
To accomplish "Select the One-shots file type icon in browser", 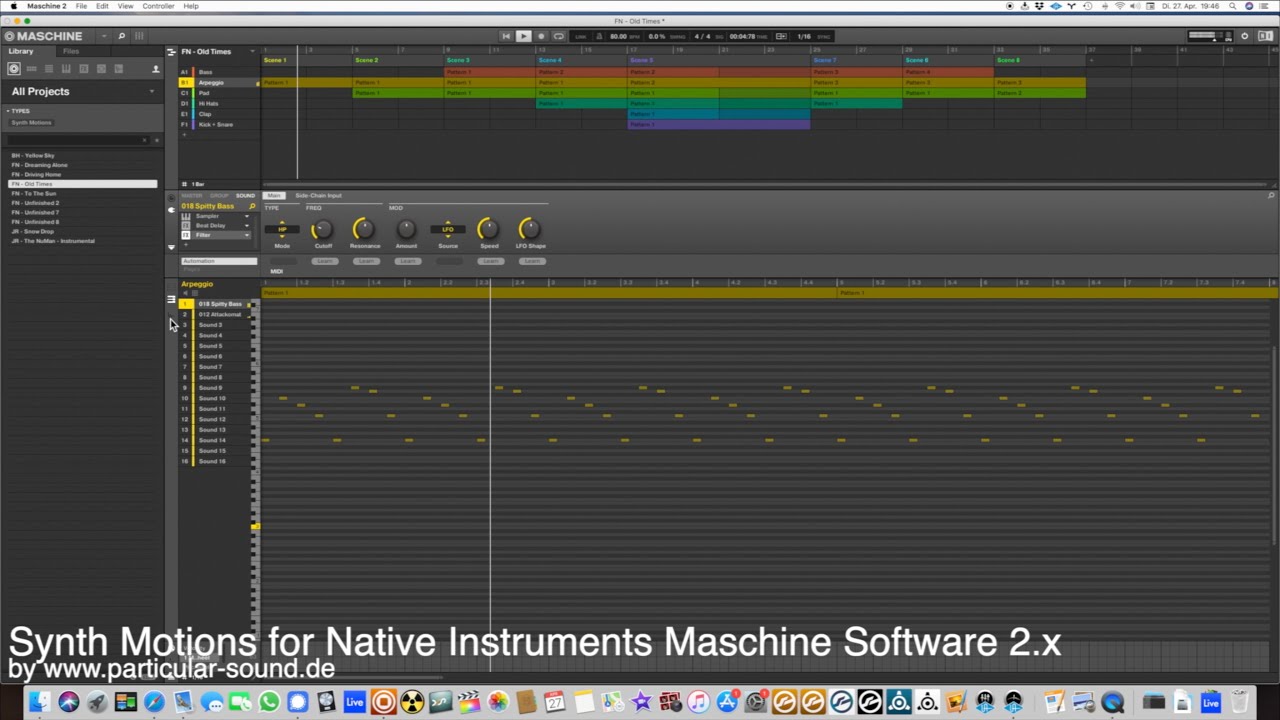I will 118,69.
